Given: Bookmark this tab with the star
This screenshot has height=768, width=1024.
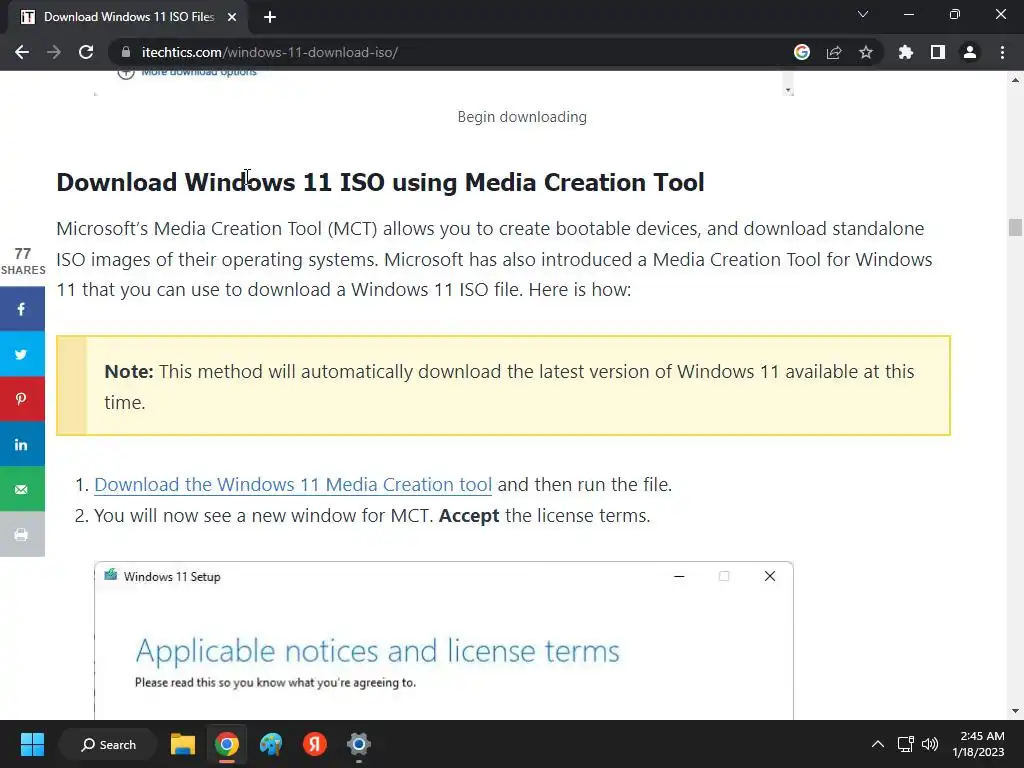Looking at the screenshot, I should [866, 52].
